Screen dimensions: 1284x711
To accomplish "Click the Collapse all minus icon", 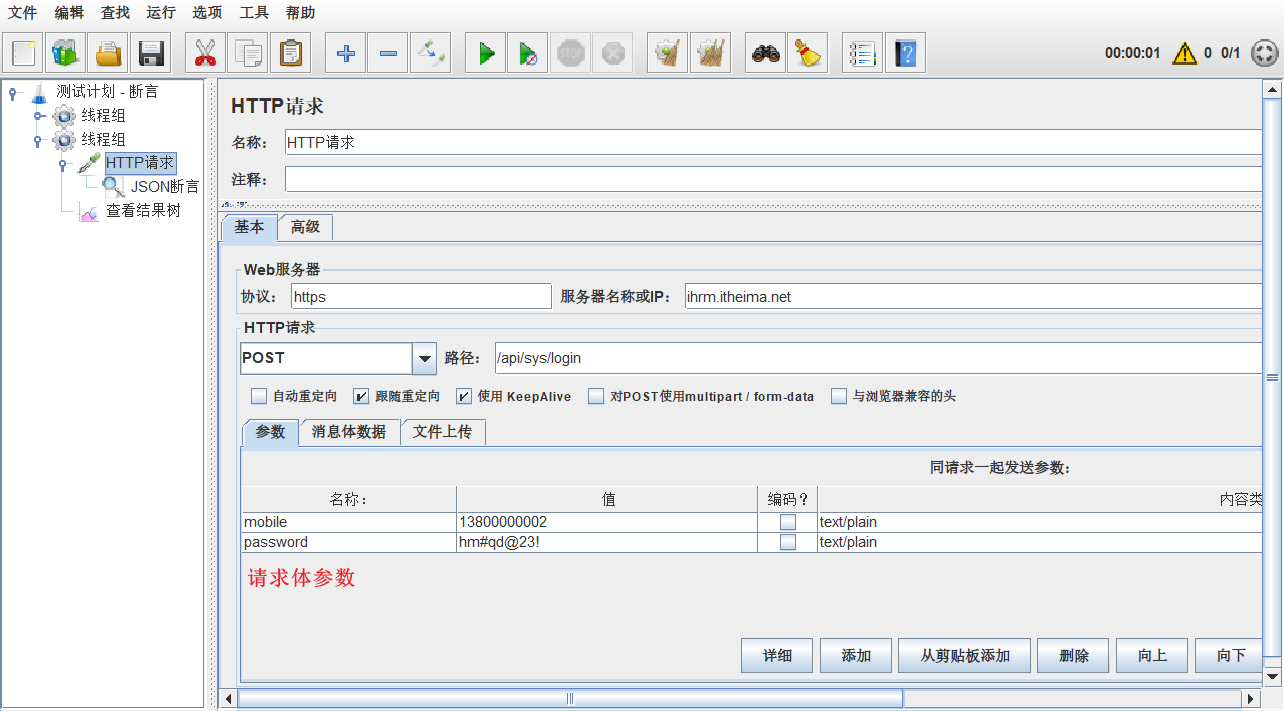I will 387,52.
